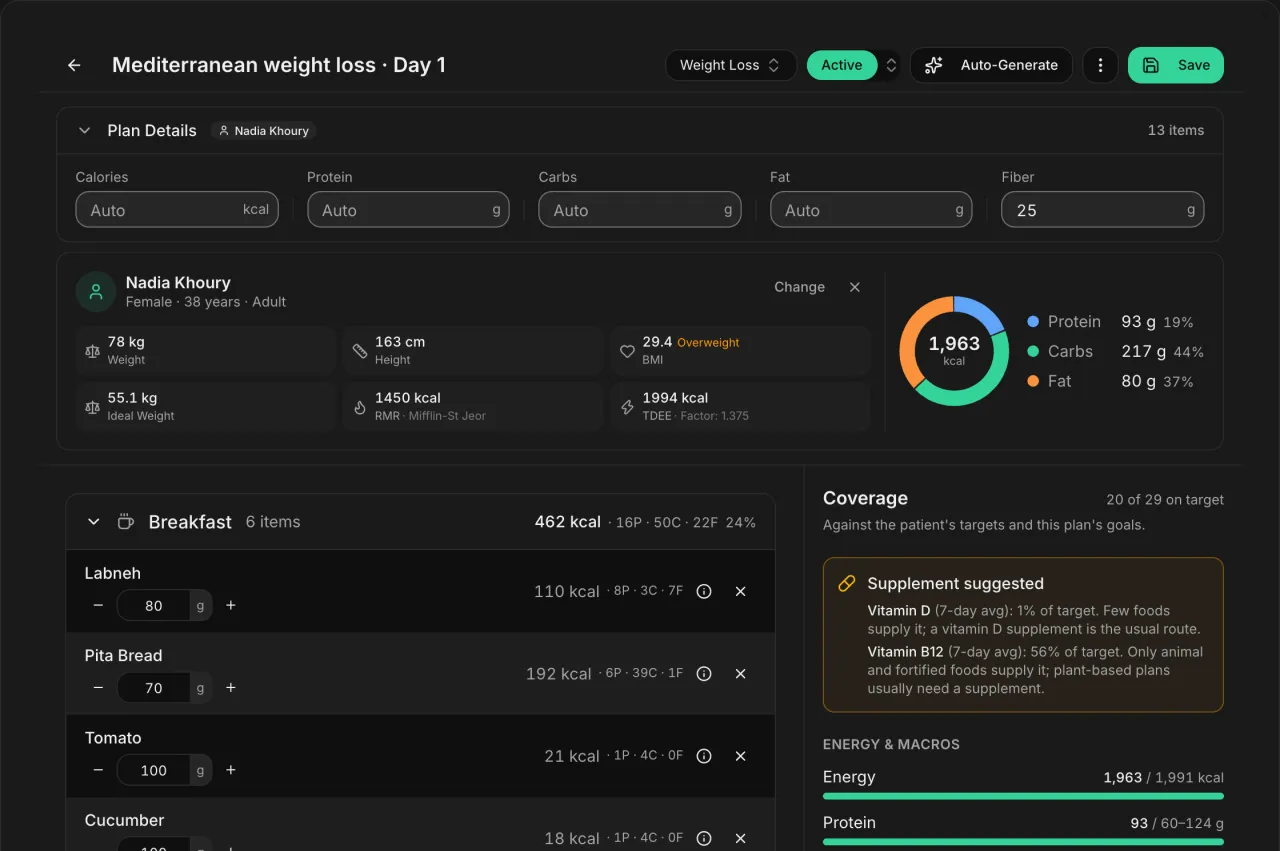The height and width of the screenshot is (851, 1280).
Task: Decrease Pita Bread quantity with minus
Action: pyautogui.click(x=98, y=687)
